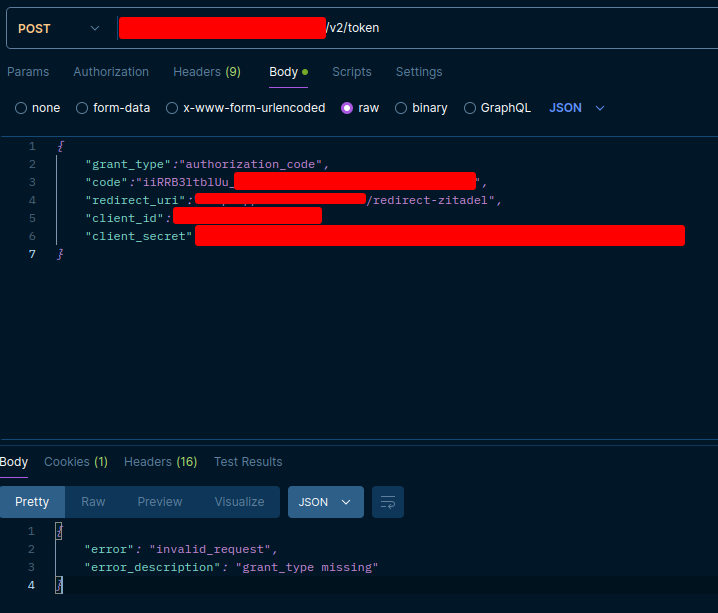Click the closing brace on response line 4

pos(59,585)
